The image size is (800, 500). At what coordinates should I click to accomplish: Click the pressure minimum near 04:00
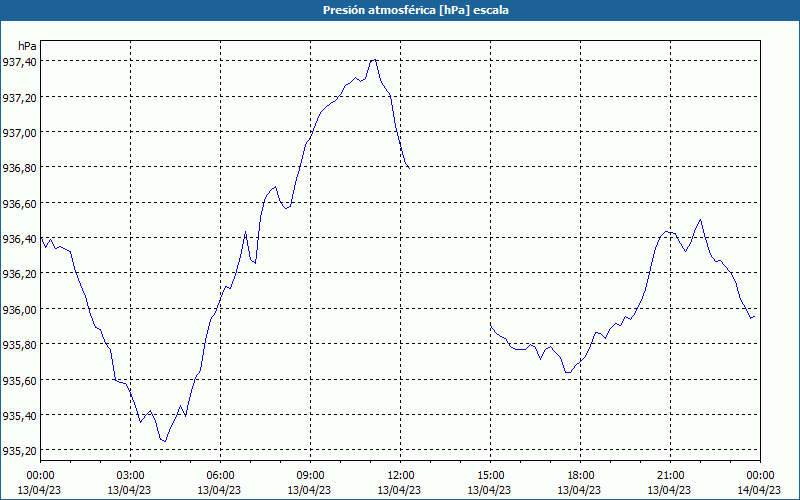164,441
